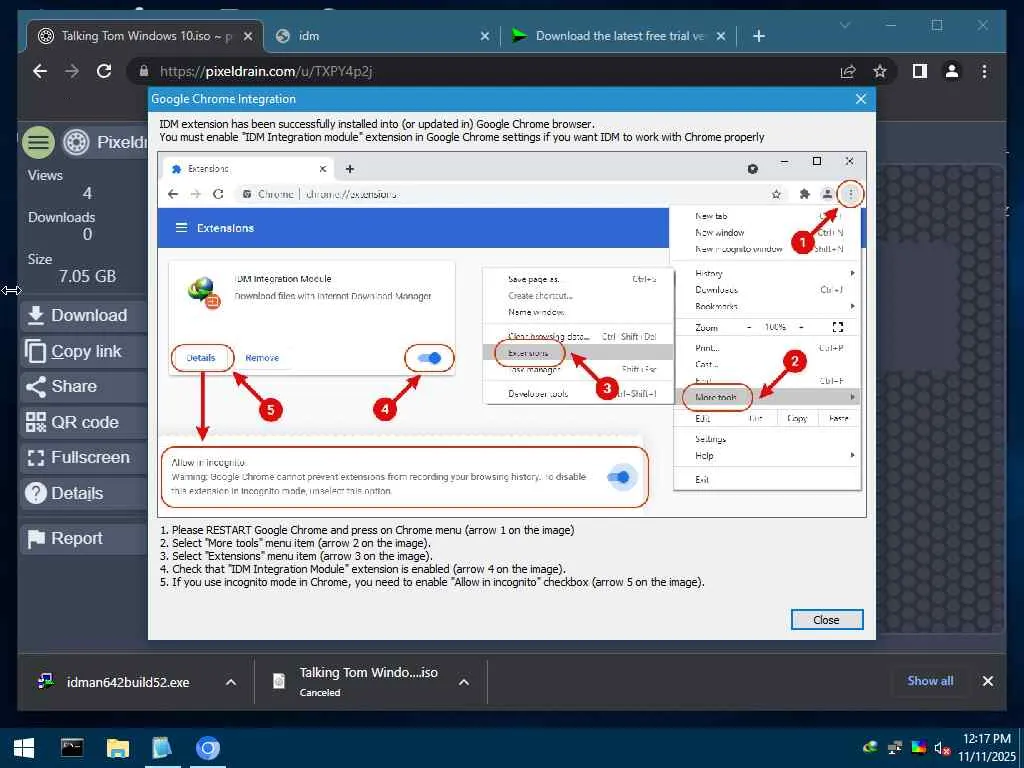Open the share this page icon
Screen dimensions: 1024x768
(x=848, y=71)
